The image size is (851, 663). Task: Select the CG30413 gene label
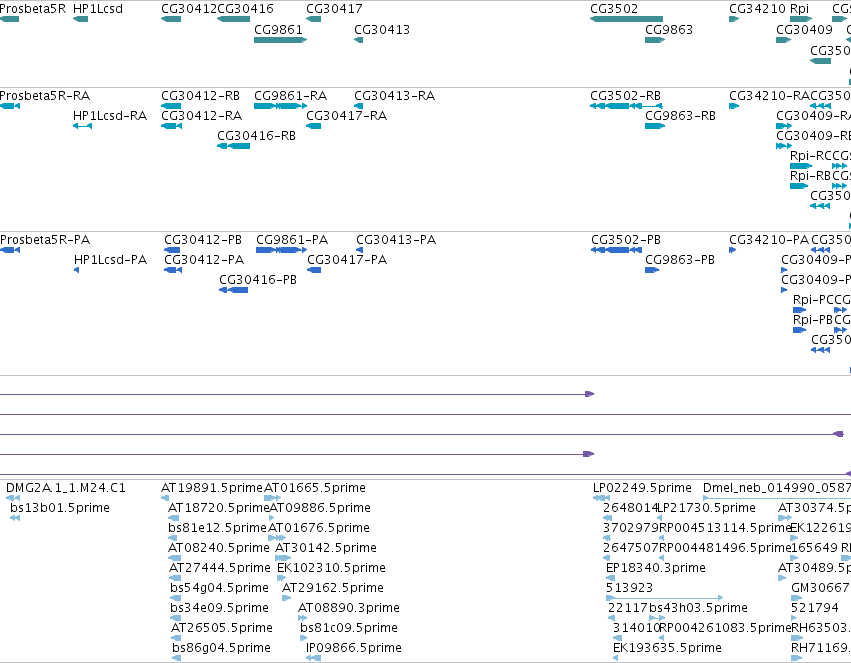(382, 29)
